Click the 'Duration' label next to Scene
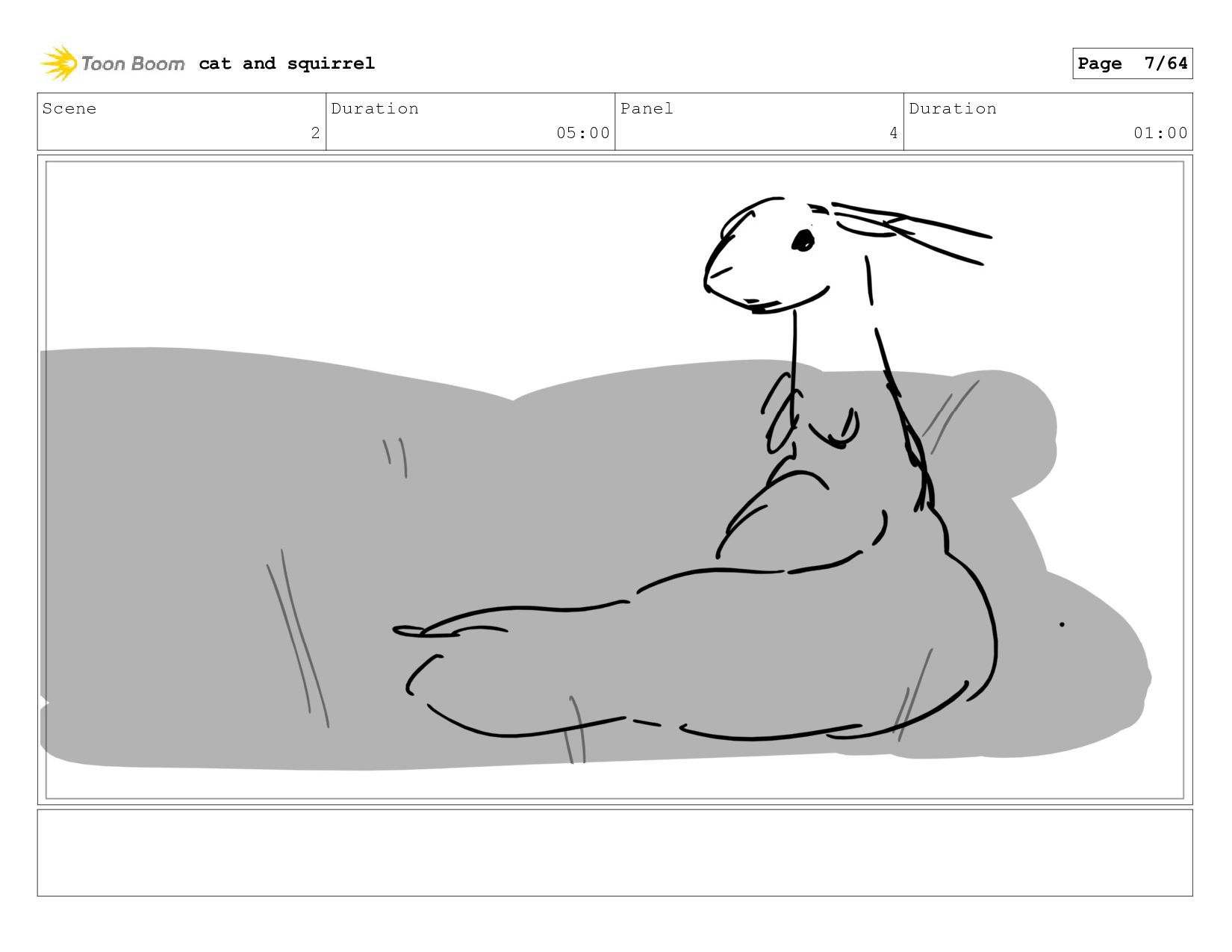Image resolution: width=1232 pixels, height=952 pixels. (375, 108)
